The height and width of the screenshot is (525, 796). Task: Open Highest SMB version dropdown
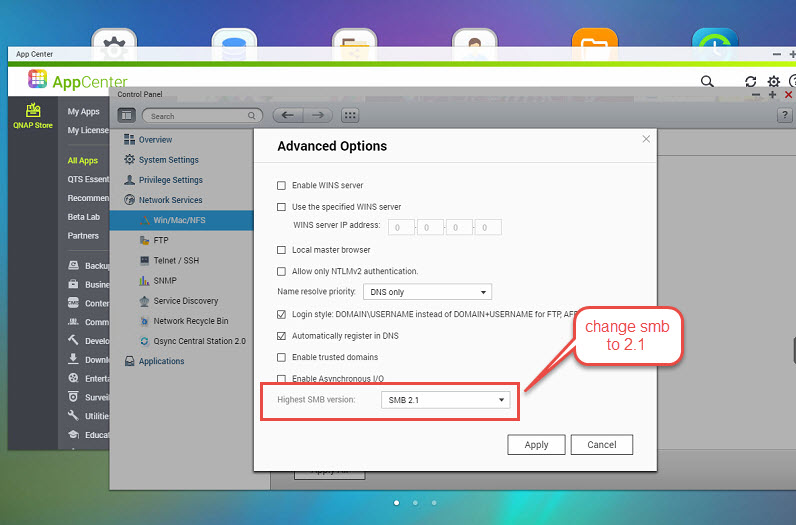click(x=445, y=400)
